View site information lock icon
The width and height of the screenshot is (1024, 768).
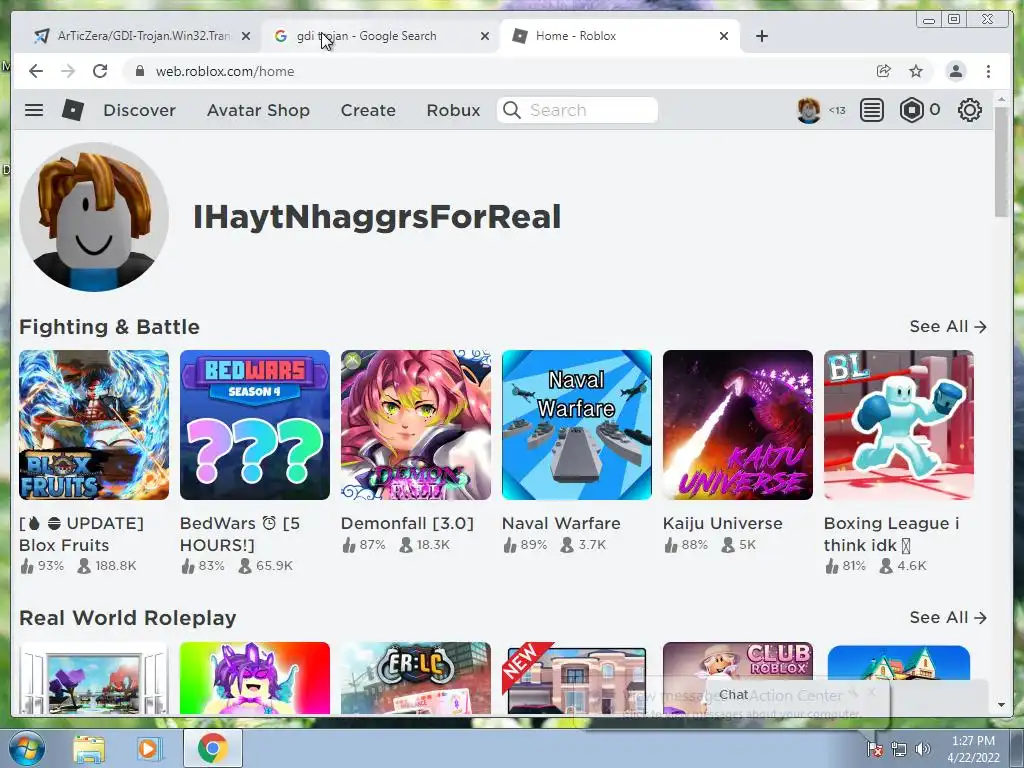[x=140, y=71]
